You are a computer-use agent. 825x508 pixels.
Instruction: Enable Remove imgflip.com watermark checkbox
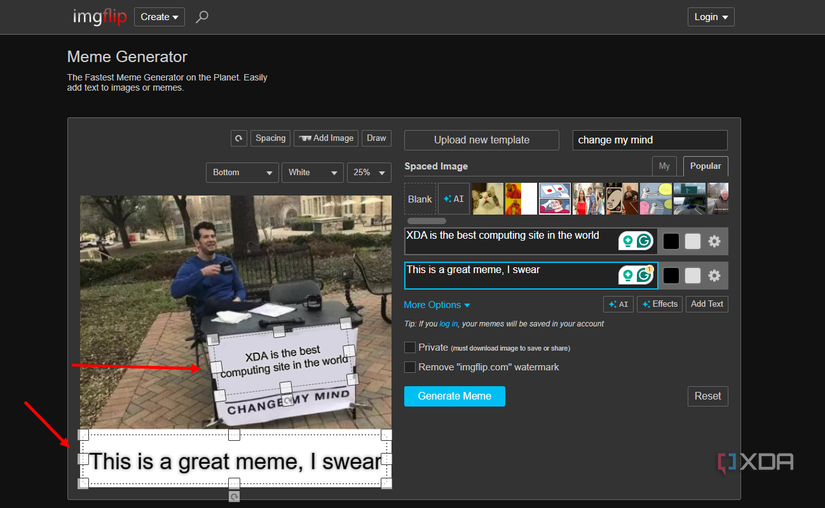[x=410, y=367]
